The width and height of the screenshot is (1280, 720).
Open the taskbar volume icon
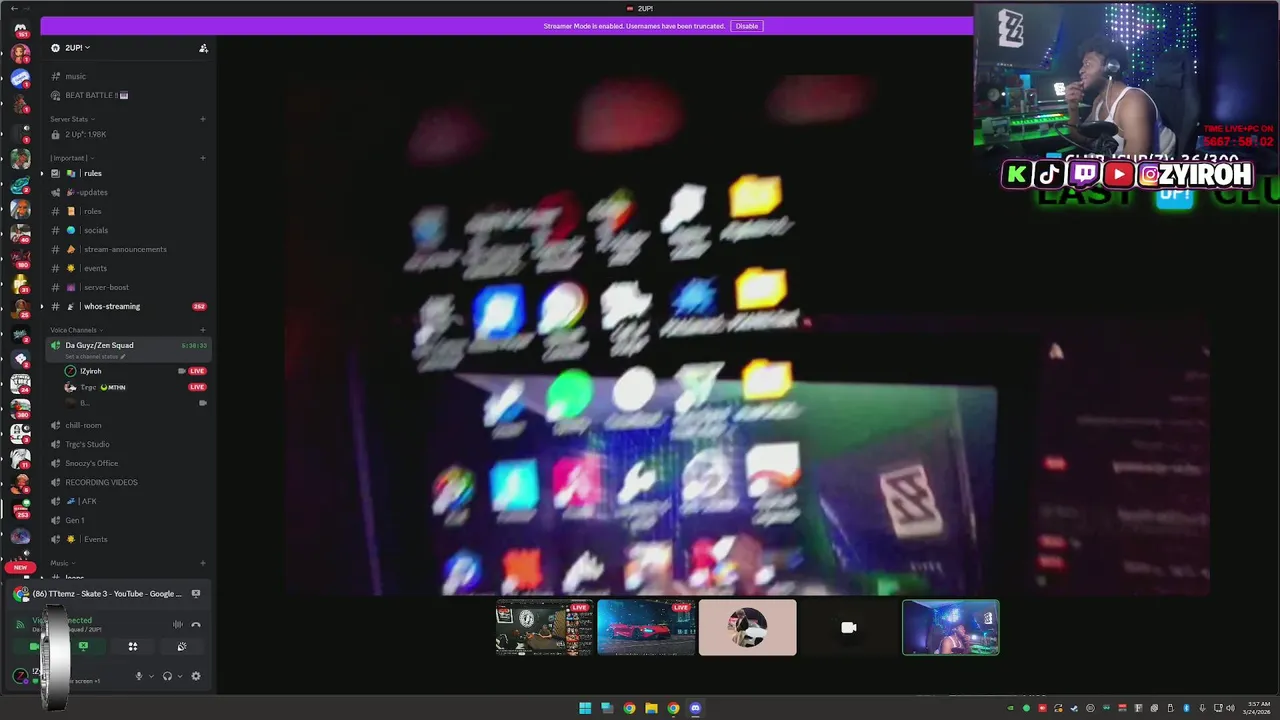[x=1231, y=708]
